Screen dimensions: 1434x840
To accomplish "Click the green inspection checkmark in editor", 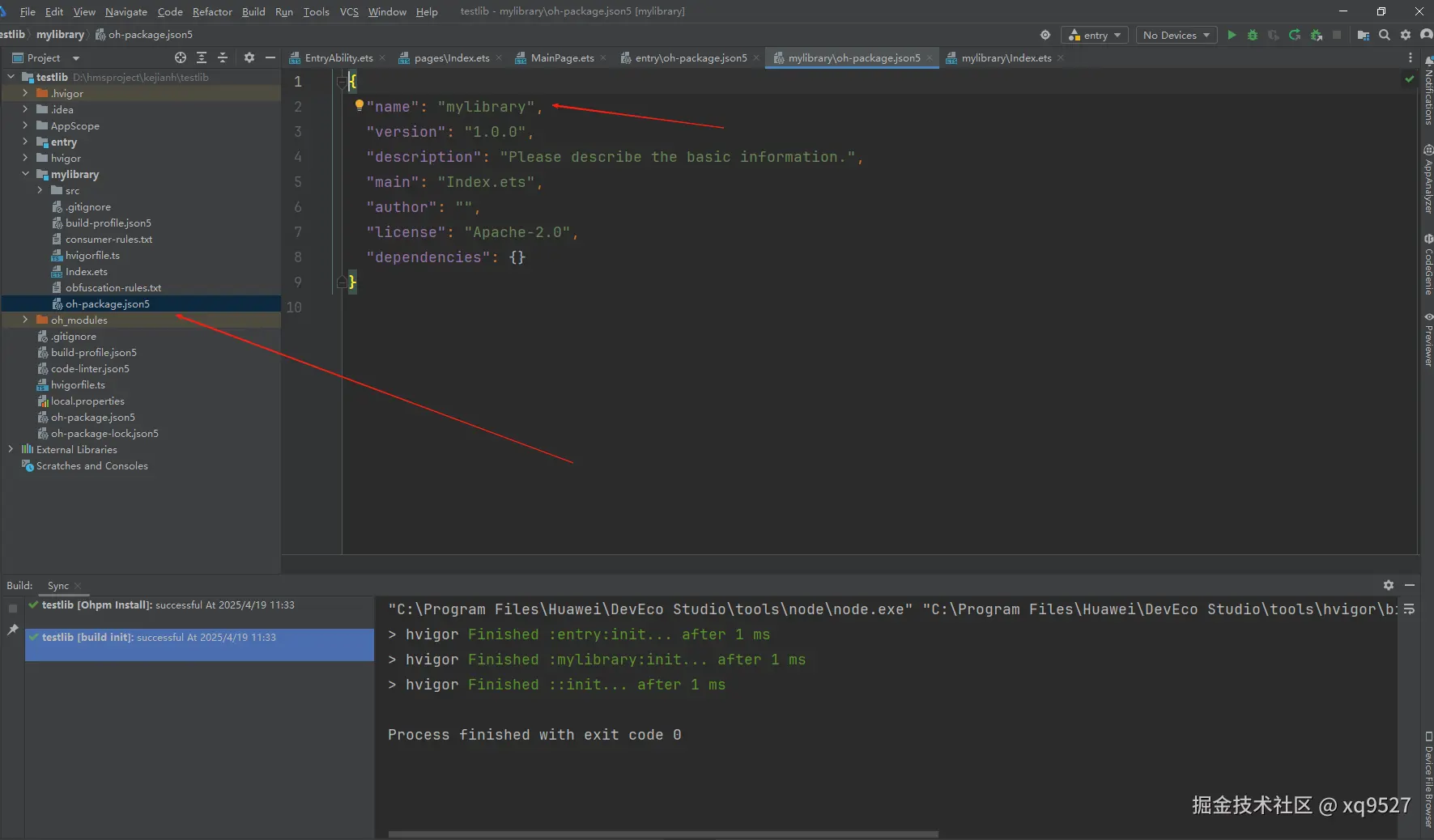I will tap(1410, 78).
